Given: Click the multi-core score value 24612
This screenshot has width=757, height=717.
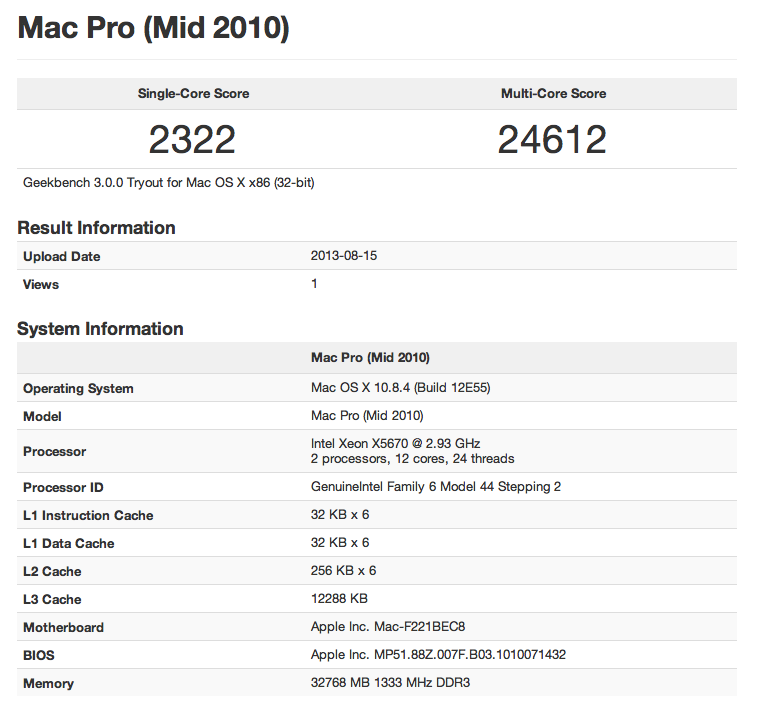Looking at the screenshot, I should [x=552, y=140].
